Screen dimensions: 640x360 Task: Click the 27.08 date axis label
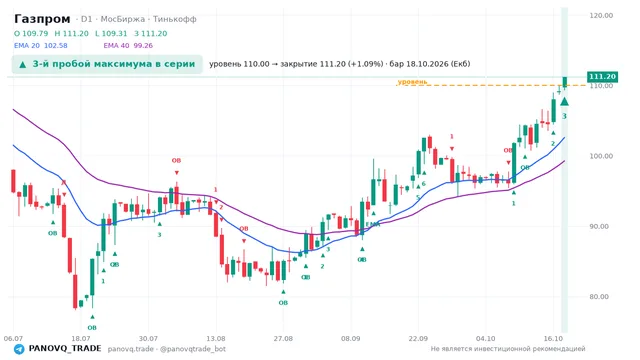point(283,339)
